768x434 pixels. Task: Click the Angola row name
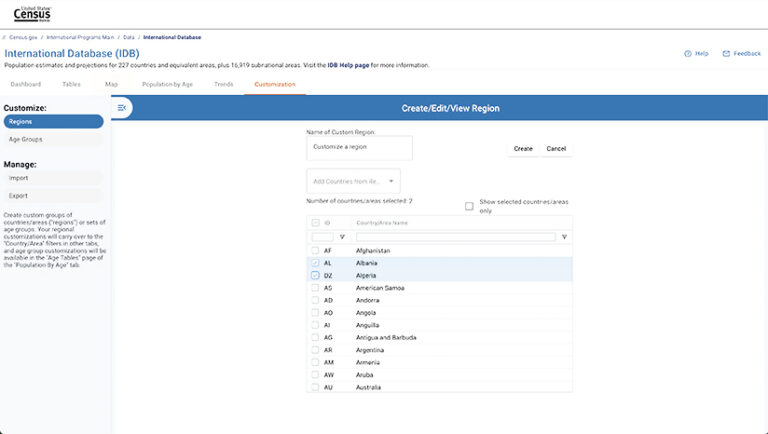coord(366,313)
